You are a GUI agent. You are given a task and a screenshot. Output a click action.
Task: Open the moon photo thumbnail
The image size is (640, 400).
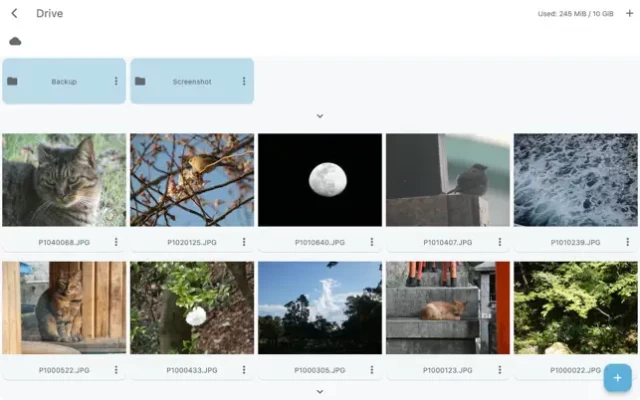(320, 180)
